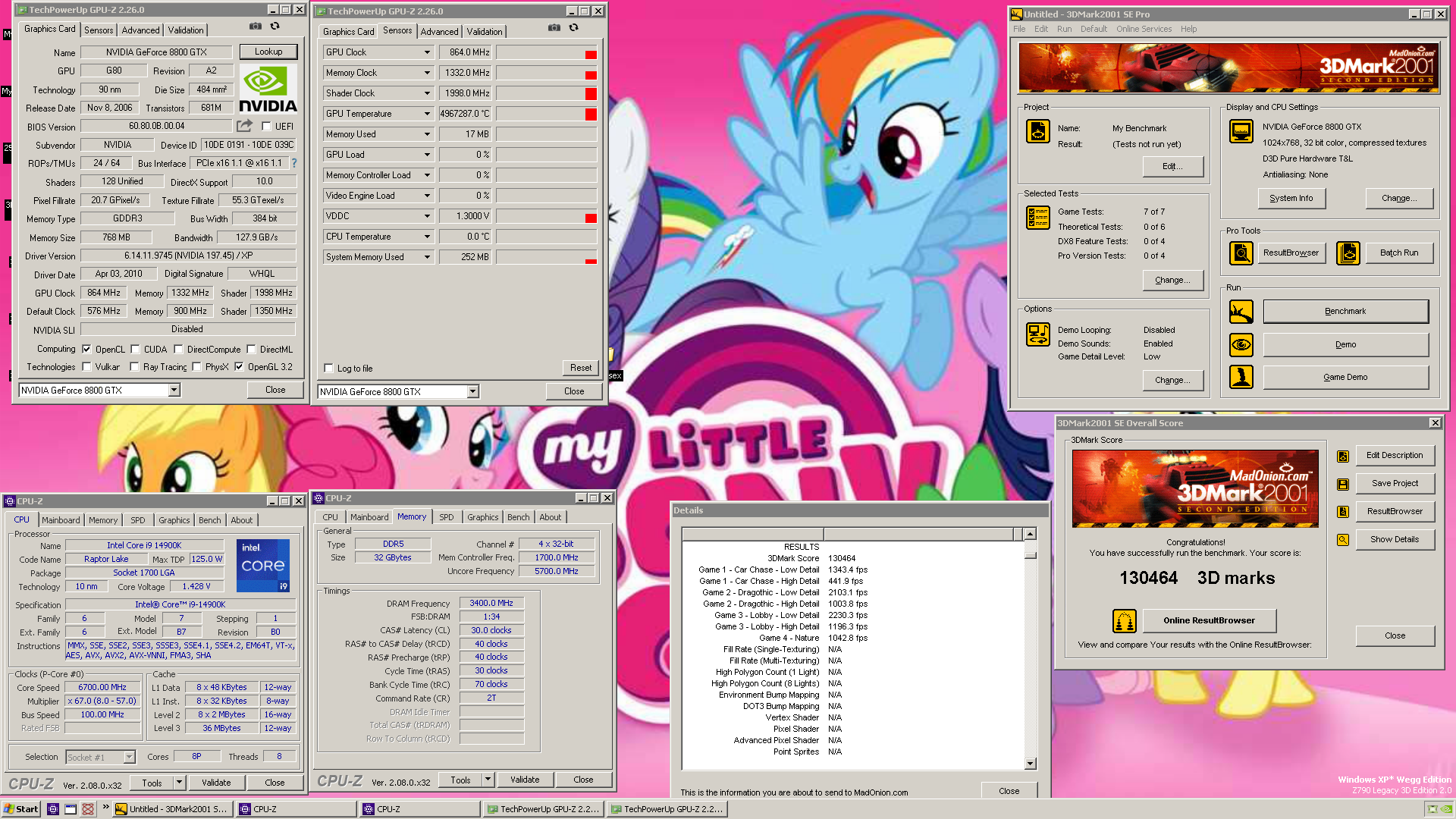Enable the DirectML checkbox
This screenshot has width=1456, height=819.
tap(251, 350)
